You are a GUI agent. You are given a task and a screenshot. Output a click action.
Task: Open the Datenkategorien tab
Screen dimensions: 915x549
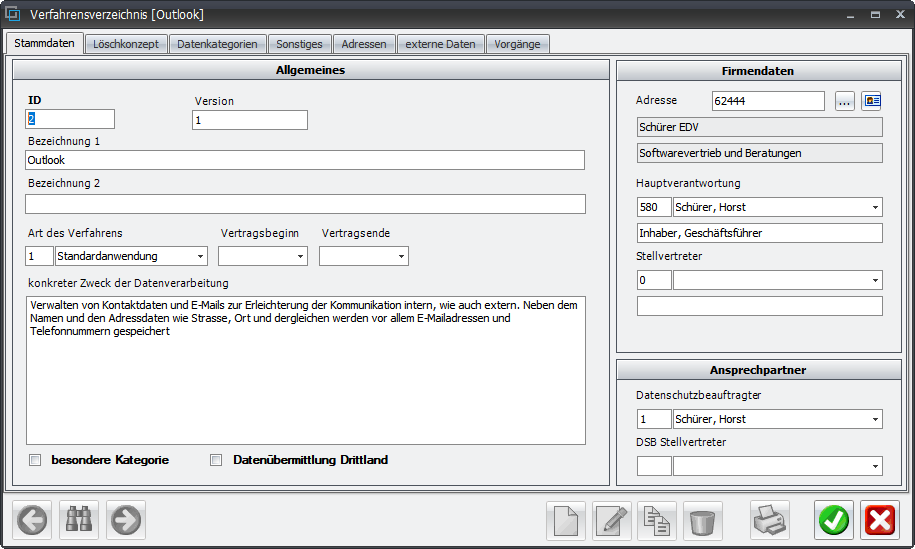[x=218, y=44]
